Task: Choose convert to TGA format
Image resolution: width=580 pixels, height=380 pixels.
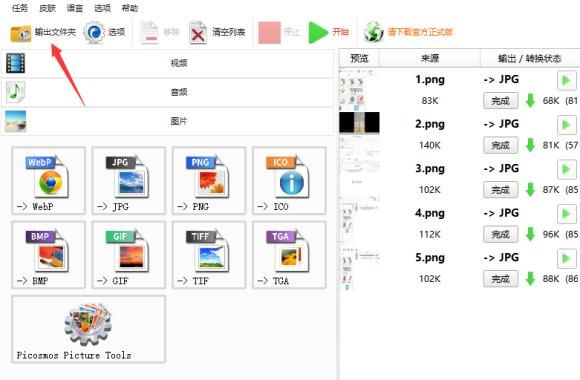Action: (x=289, y=255)
